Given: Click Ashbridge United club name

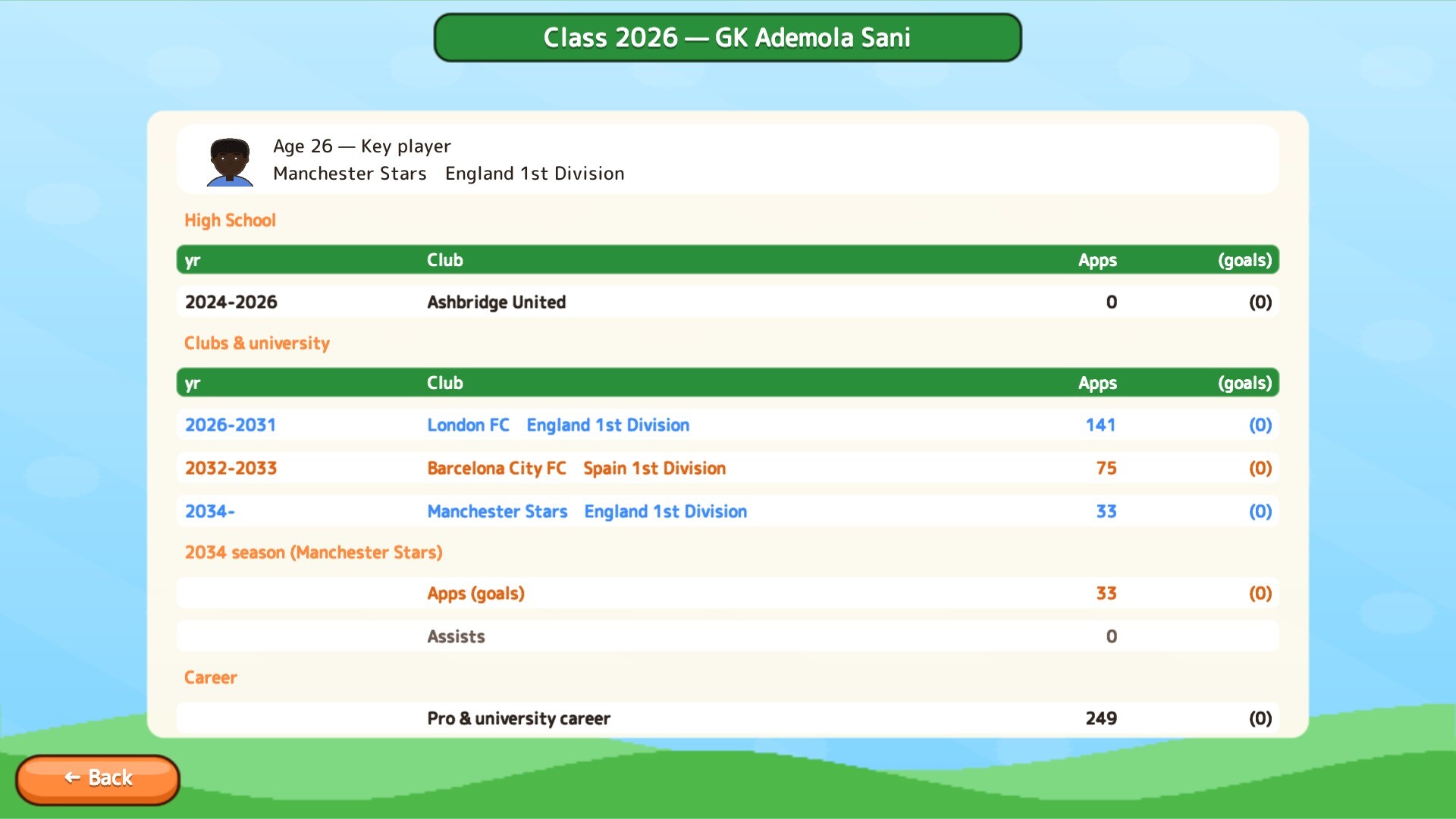Looking at the screenshot, I should click(497, 302).
